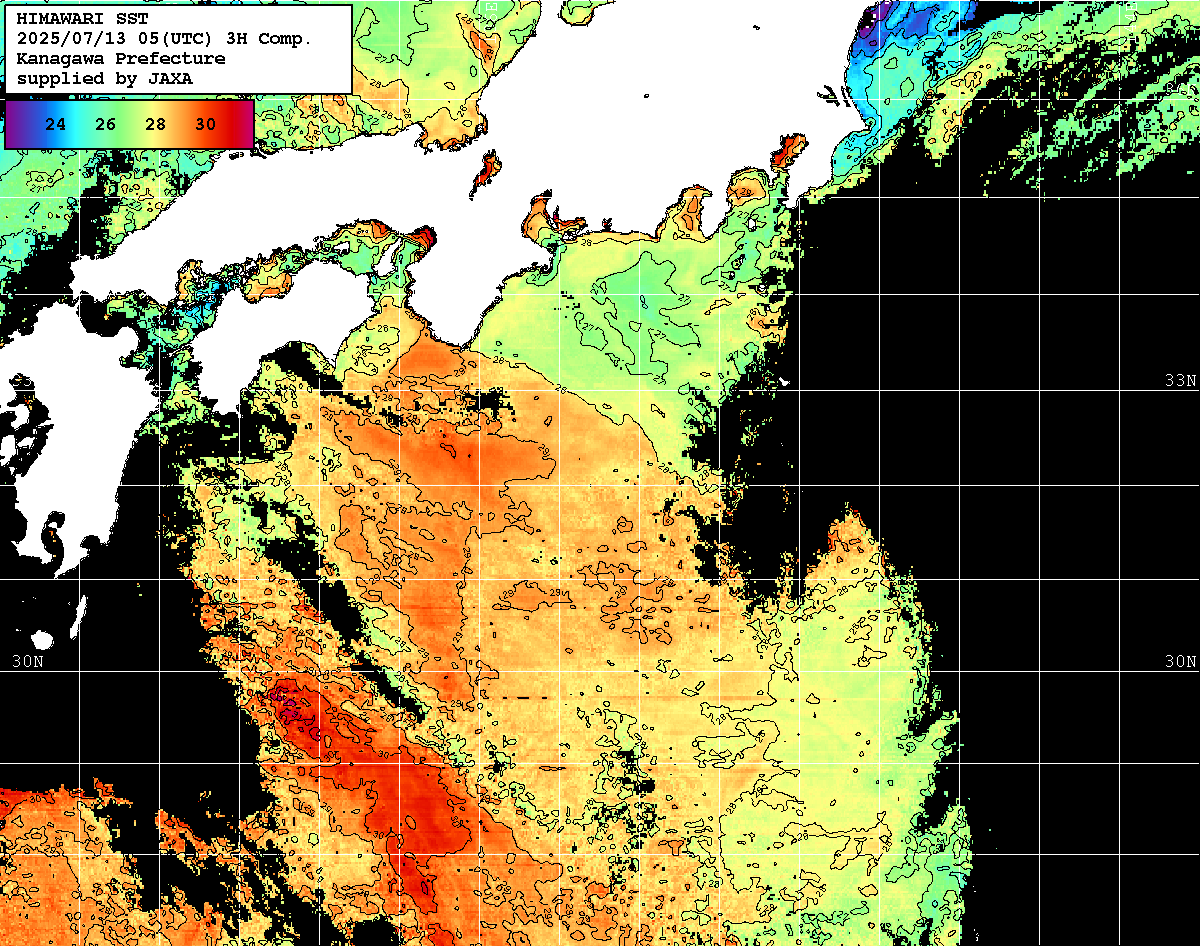Click the "2025/07/13 05(UTC) 3H Comp." timestamp line
The height and width of the screenshot is (946, 1200).
point(165,39)
